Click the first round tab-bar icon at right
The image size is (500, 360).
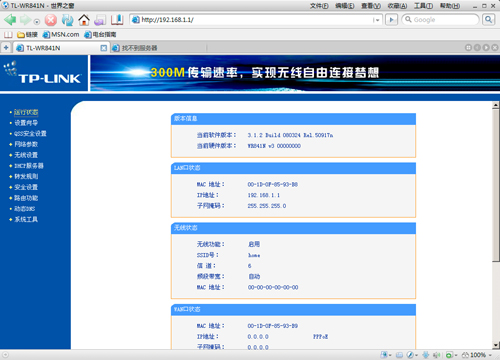(x=468, y=48)
